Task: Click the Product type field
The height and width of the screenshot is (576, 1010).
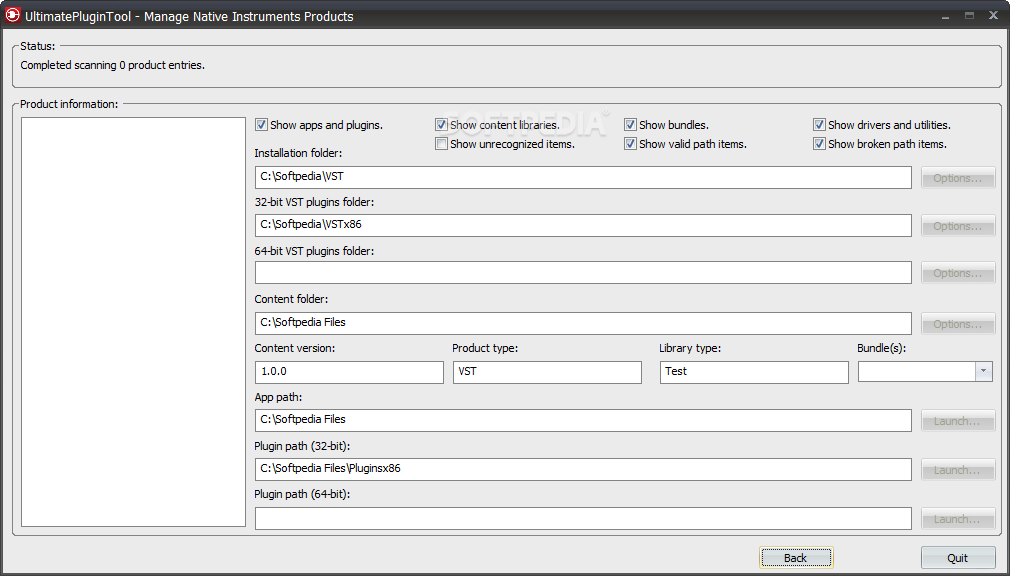Action: point(547,372)
